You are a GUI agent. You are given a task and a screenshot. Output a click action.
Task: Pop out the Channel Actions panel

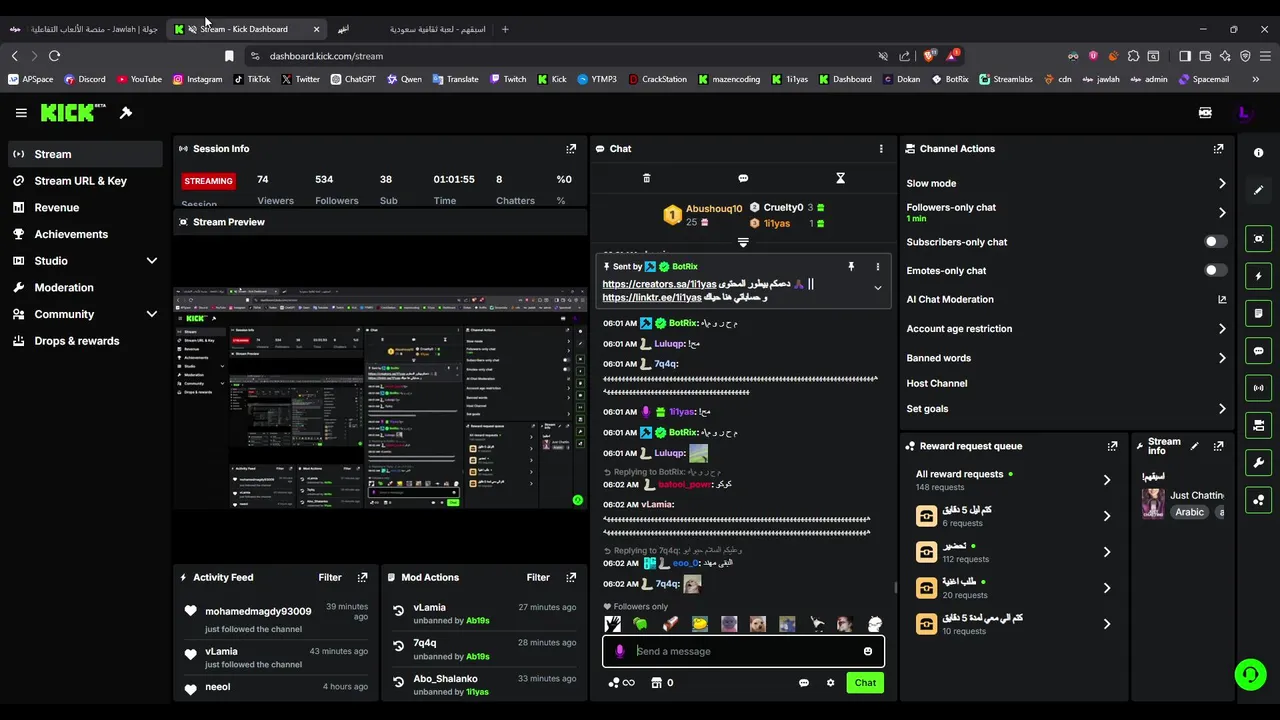pyautogui.click(x=1218, y=148)
